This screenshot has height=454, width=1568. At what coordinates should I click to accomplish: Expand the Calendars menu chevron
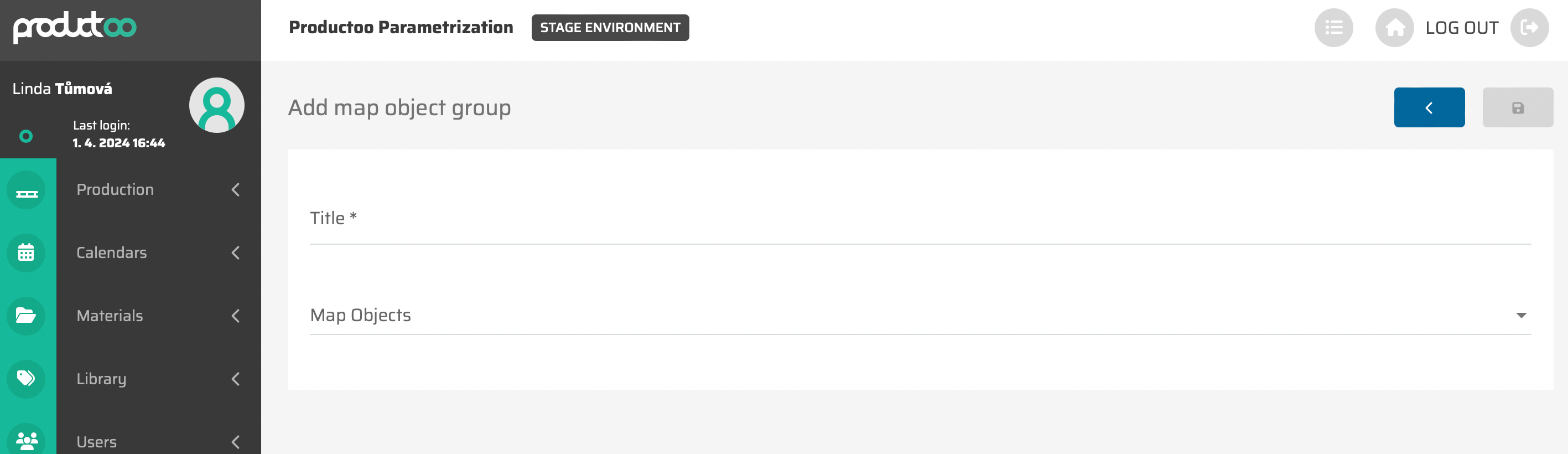tap(236, 253)
